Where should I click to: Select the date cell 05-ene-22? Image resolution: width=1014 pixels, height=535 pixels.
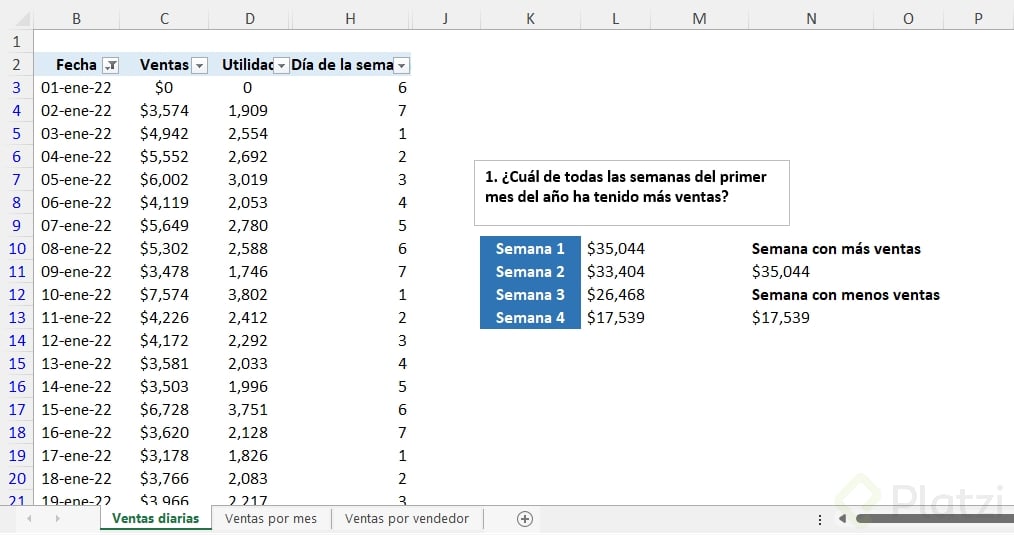tap(76, 180)
